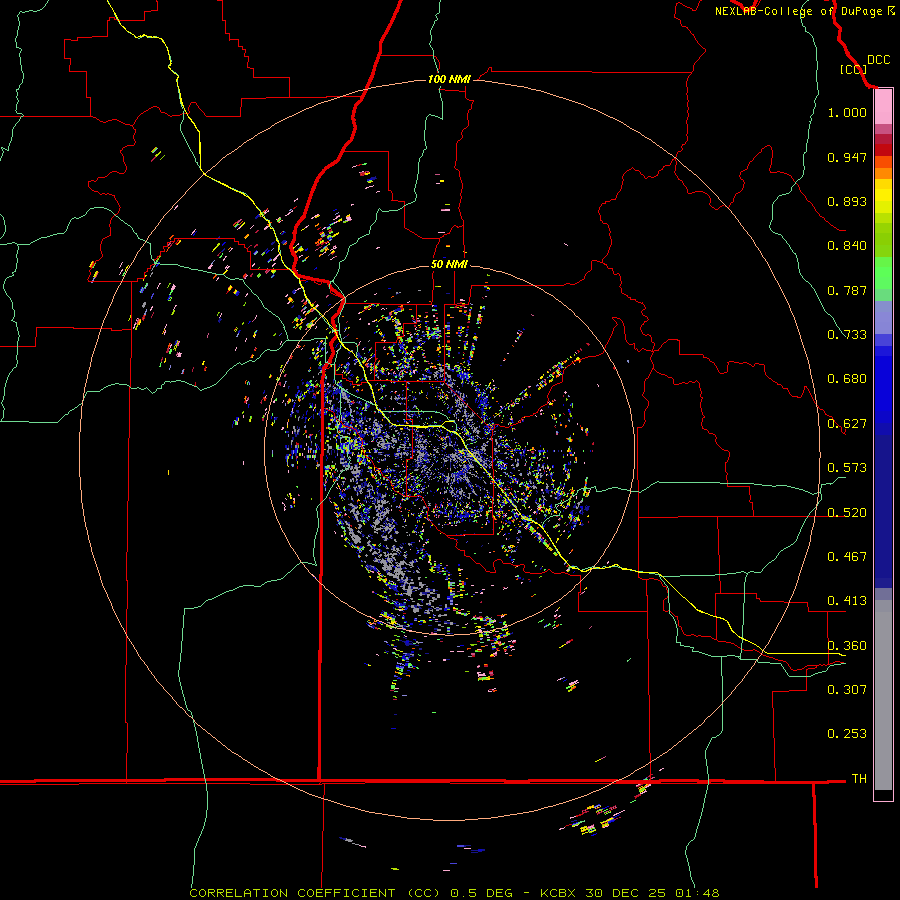The height and width of the screenshot is (900, 900).
Task: Click the 0.467 scale value
Action: [847, 557]
